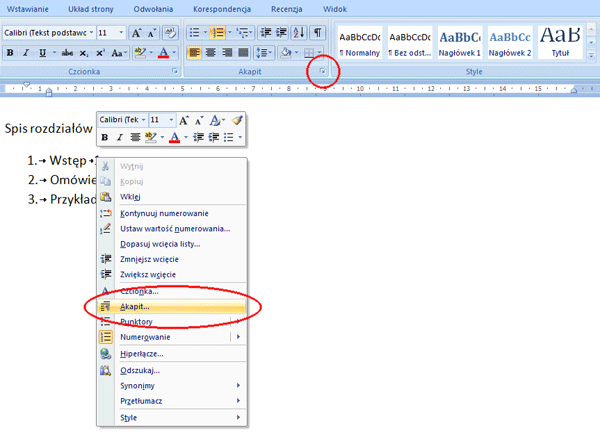Open the Wstawianie ribbon tab
Image resolution: width=600 pixels, height=437 pixels.
pos(28,9)
